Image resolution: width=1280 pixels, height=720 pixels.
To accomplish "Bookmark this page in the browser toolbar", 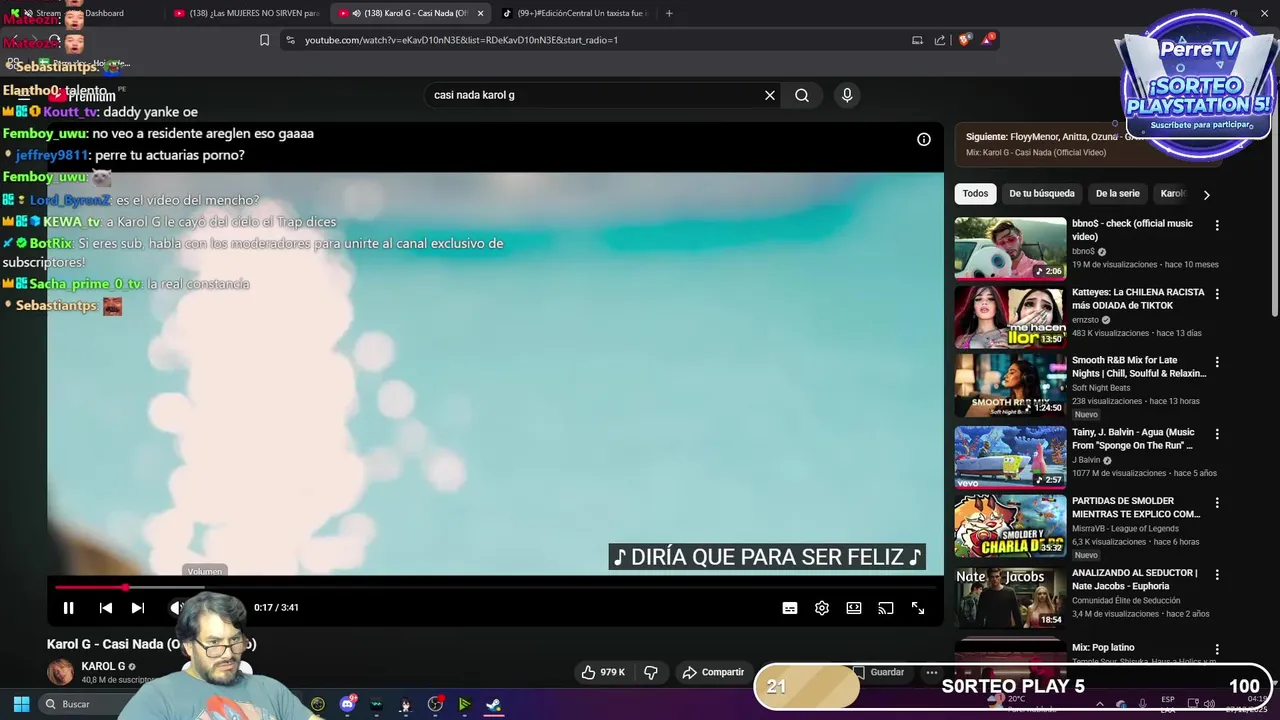I will [x=264, y=40].
